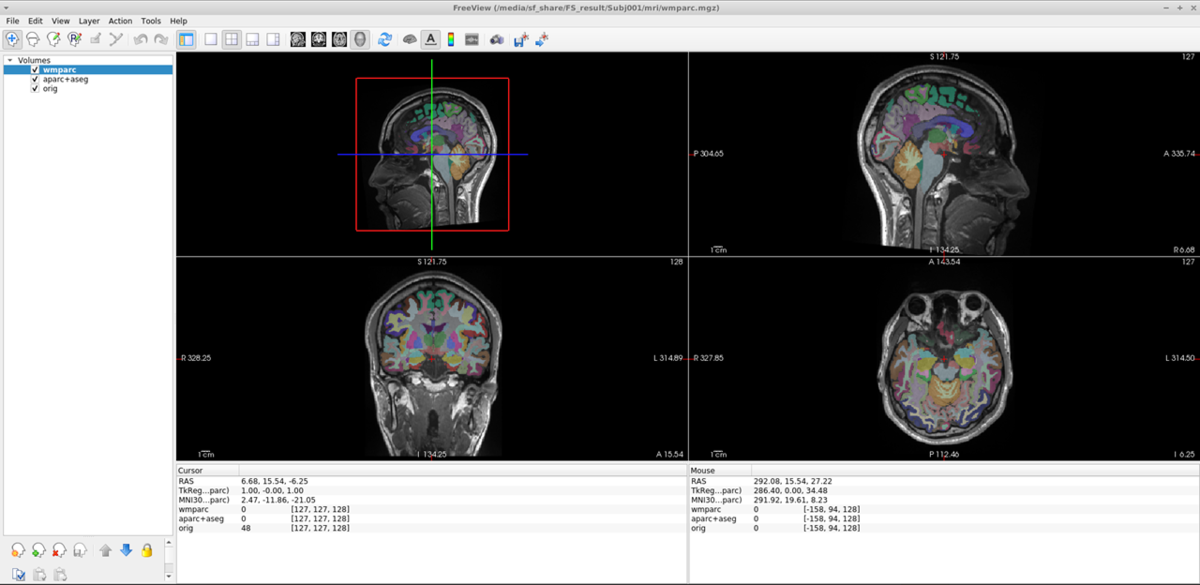Image resolution: width=1200 pixels, height=585 pixels.
Task: Open the Tools menu
Action: [150, 21]
